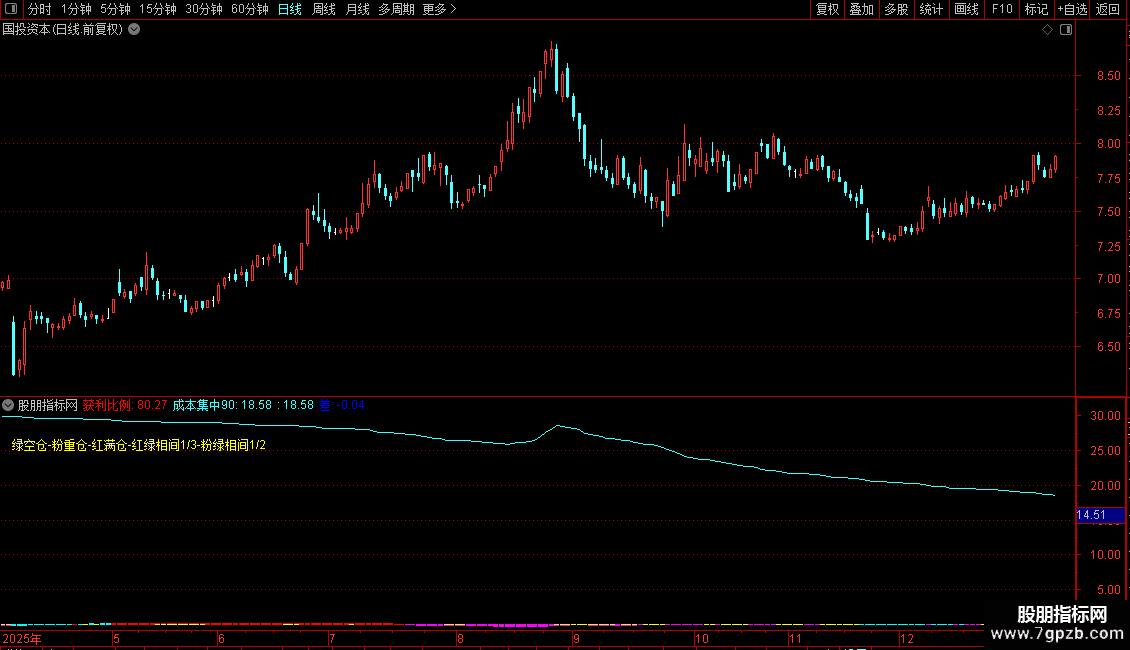Open the 国投资本 chart dropdown arrow
The height and width of the screenshot is (650, 1130).
tap(134, 30)
